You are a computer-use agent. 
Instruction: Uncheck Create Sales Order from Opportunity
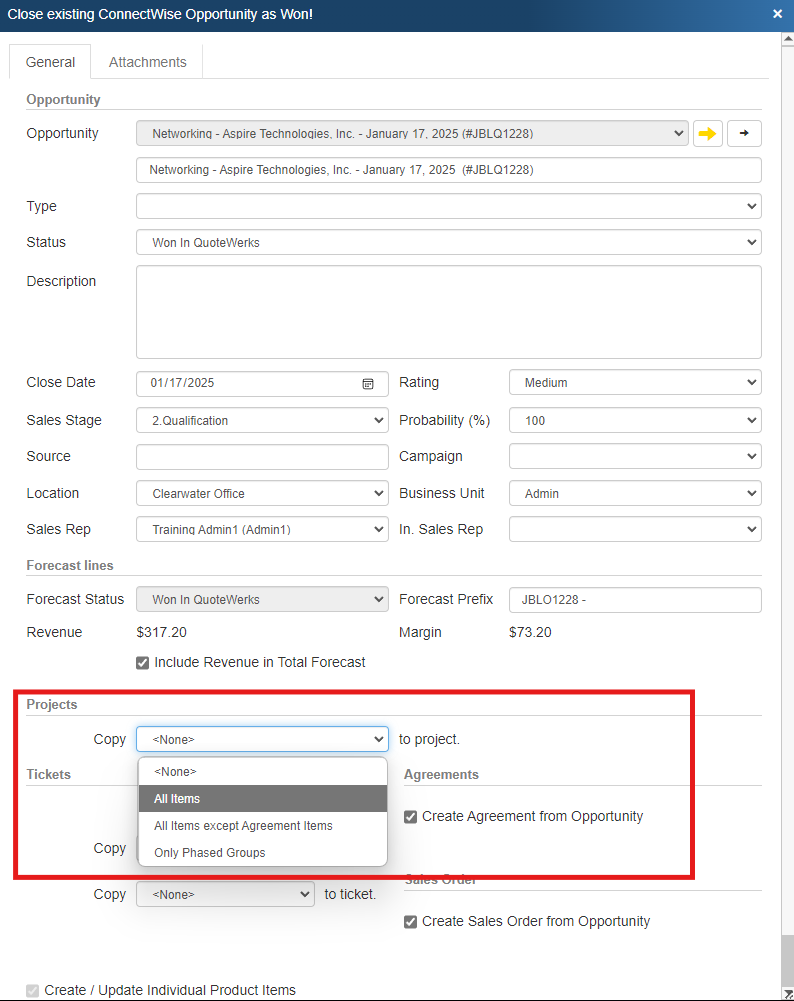pos(411,922)
